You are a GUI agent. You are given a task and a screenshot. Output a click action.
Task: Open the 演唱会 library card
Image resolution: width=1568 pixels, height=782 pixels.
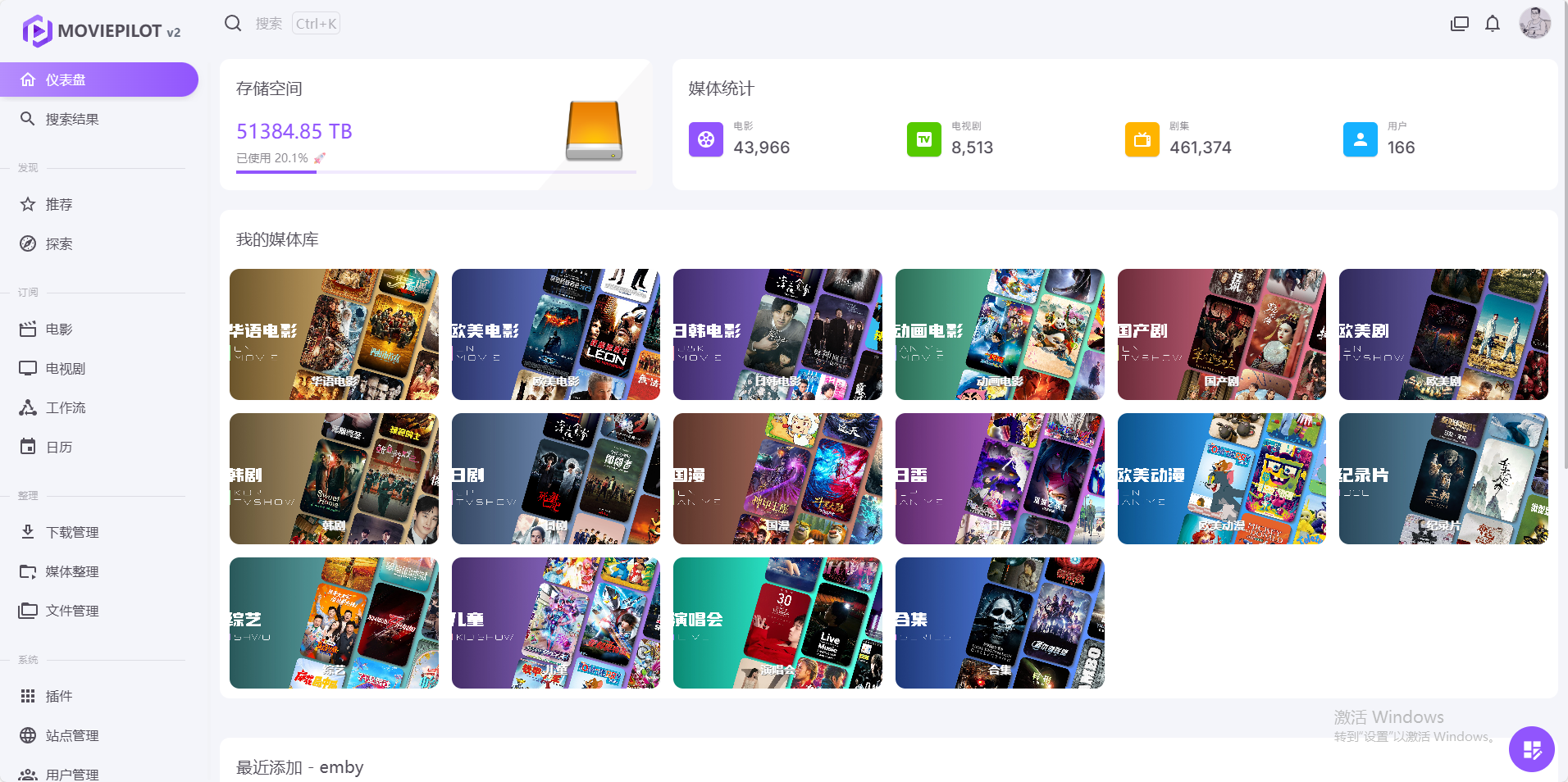click(x=777, y=623)
